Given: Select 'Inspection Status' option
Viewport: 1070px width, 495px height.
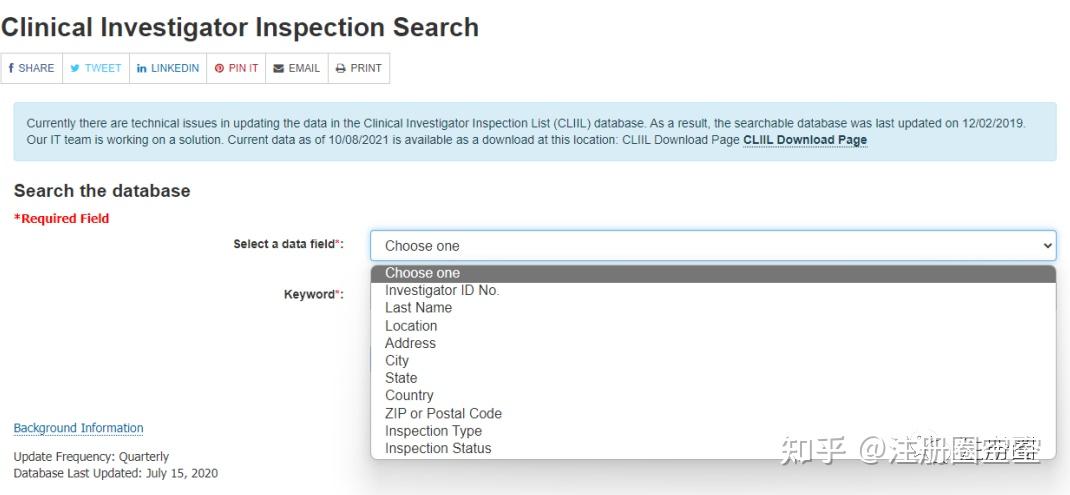Looking at the screenshot, I should [x=438, y=448].
